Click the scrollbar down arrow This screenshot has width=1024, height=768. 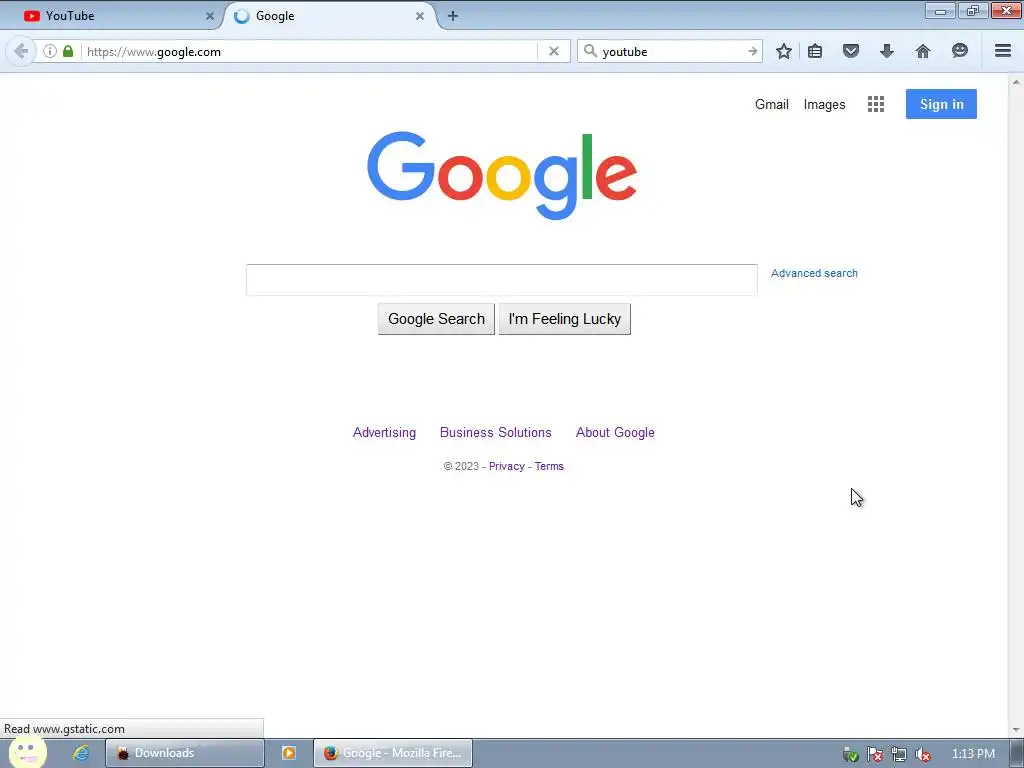click(1016, 729)
